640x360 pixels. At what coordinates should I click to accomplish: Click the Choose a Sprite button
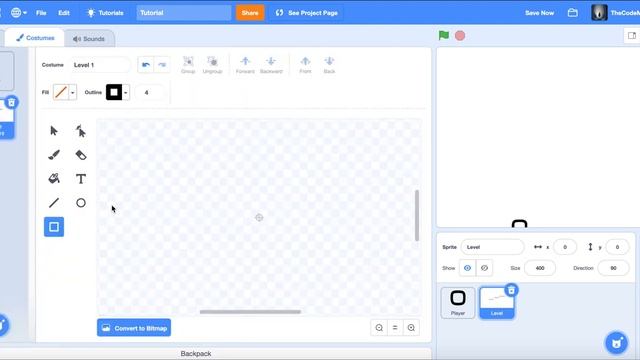(616, 342)
